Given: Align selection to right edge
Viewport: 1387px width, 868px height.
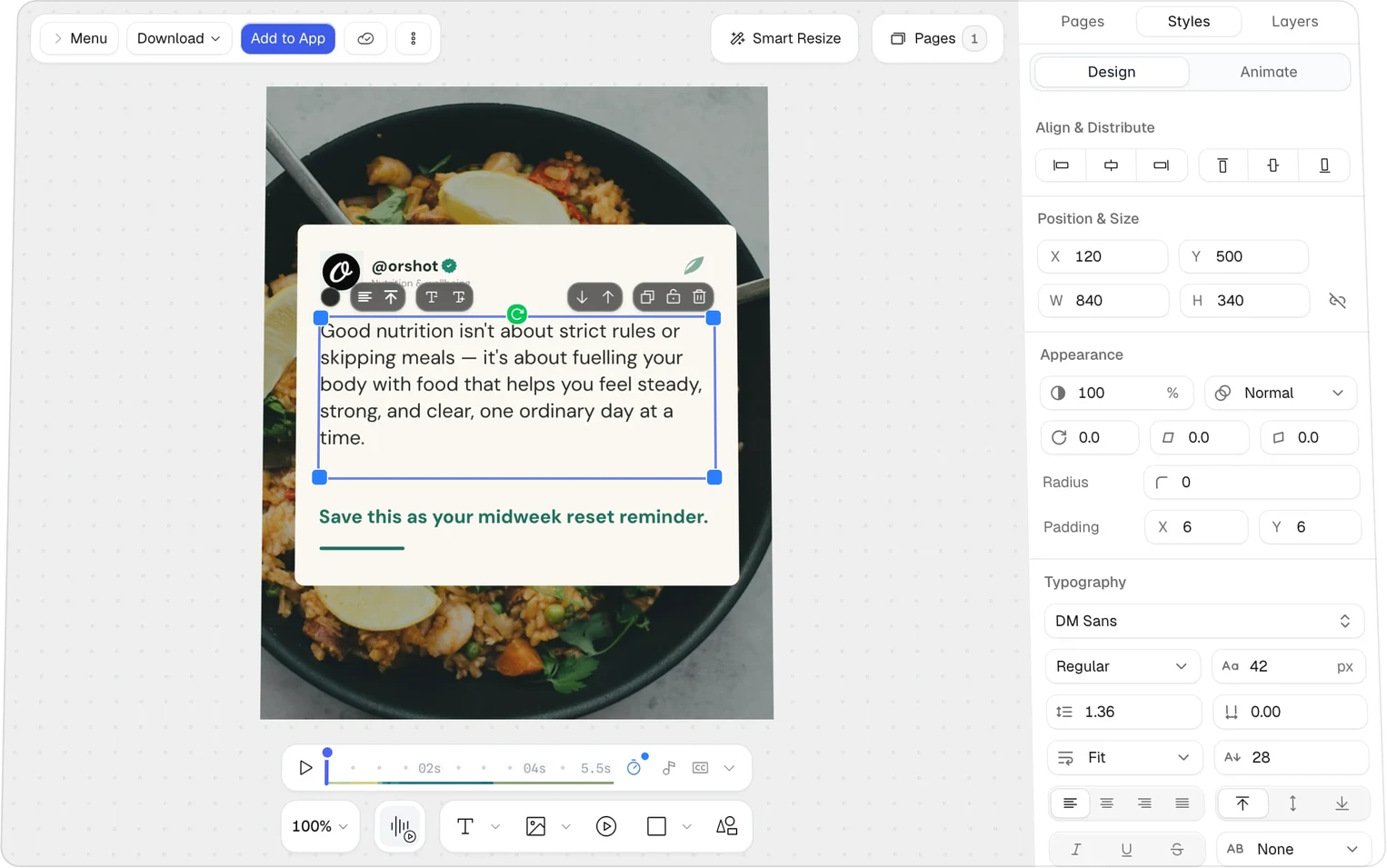Looking at the screenshot, I should (x=1161, y=165).
